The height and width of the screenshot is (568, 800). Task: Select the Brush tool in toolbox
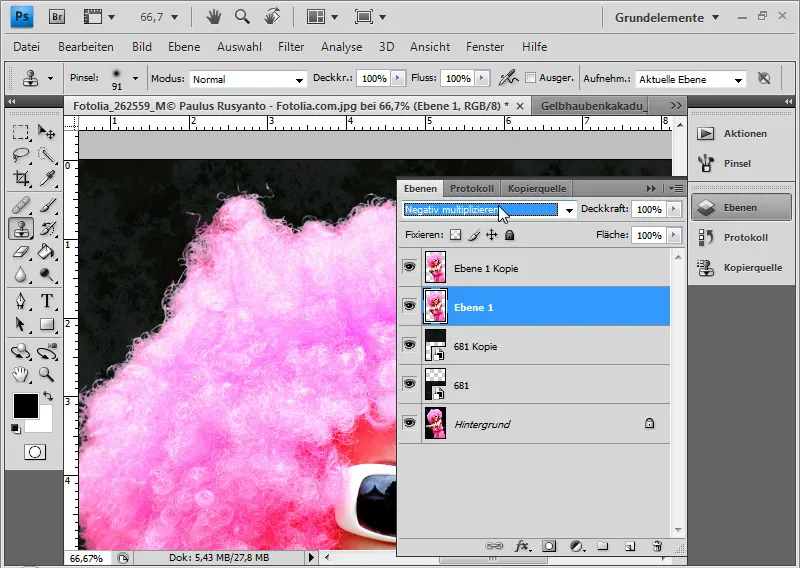(x=46, y=206)
